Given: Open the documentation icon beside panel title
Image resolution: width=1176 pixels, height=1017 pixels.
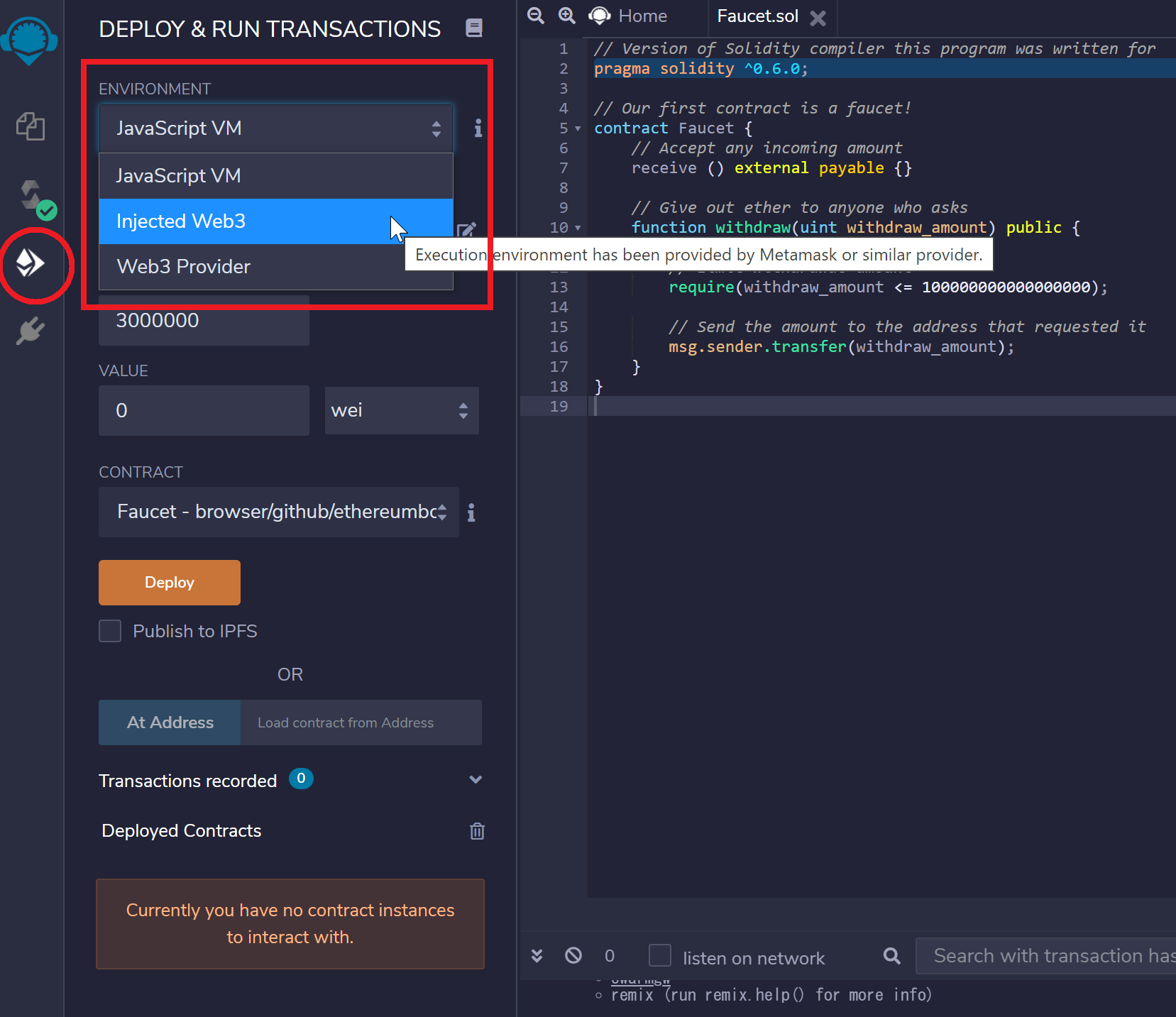Looking at the screenshot, I should click(x=474, y=28).
